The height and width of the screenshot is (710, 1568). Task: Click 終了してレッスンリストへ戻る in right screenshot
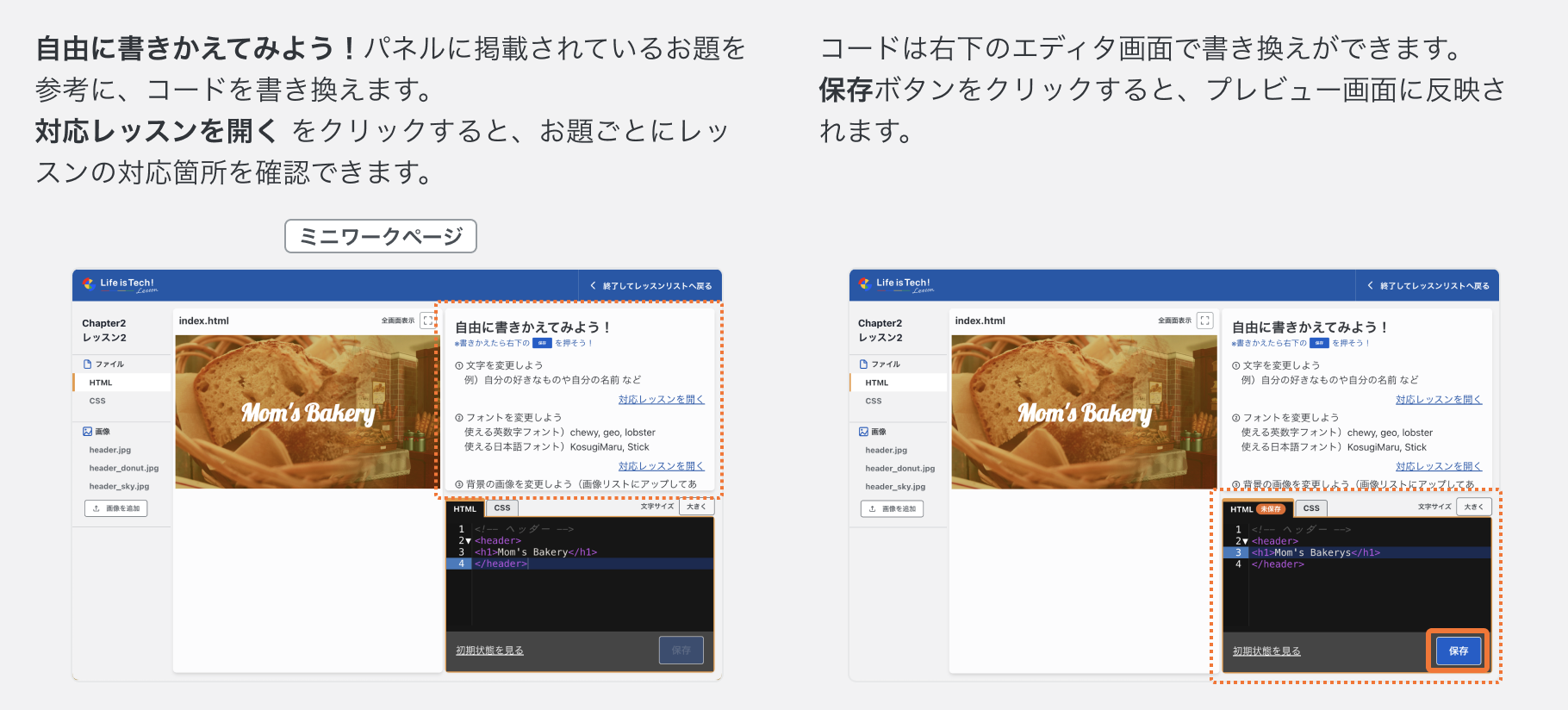coord(1428,286)
